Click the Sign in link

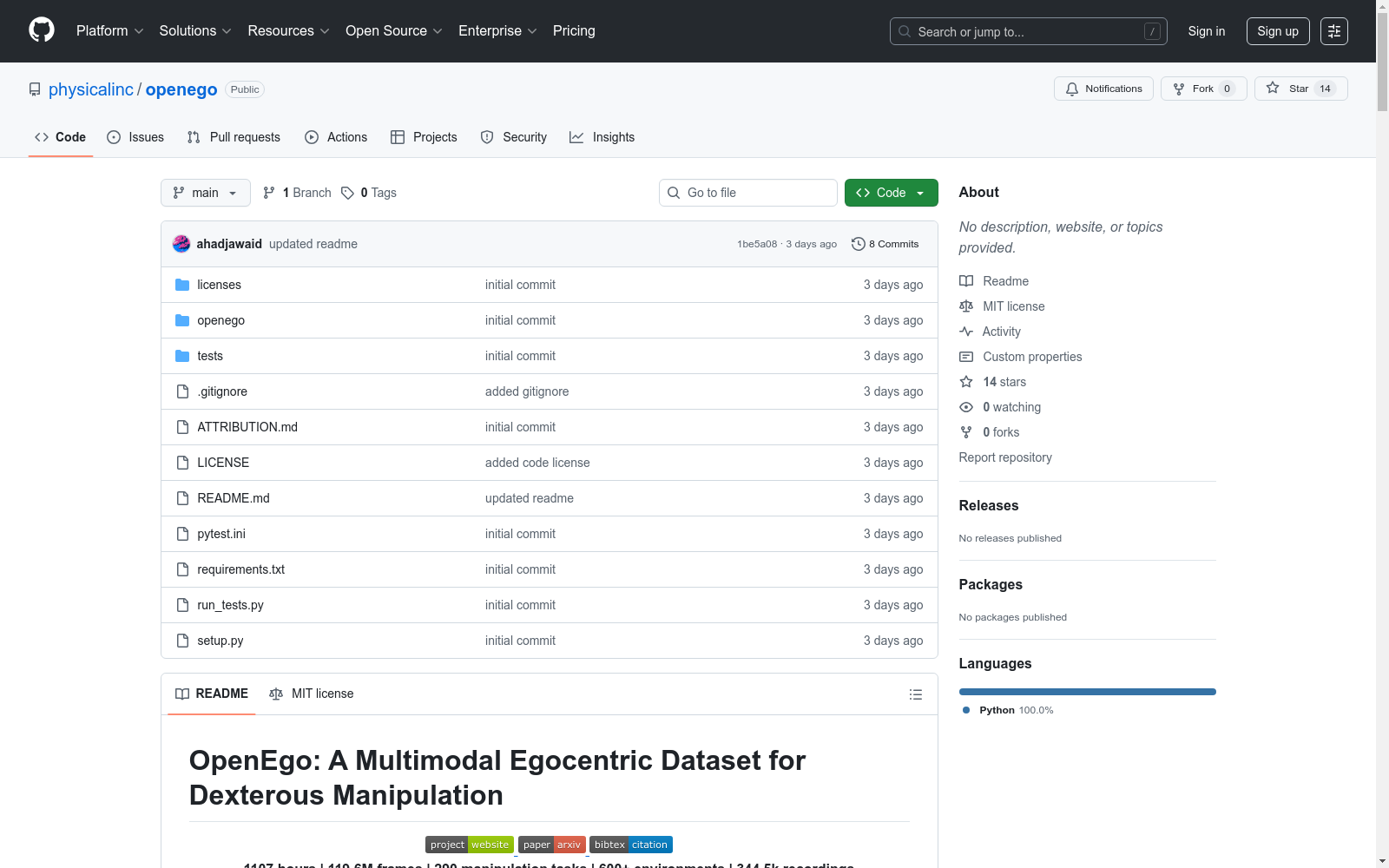(1207, 31)
